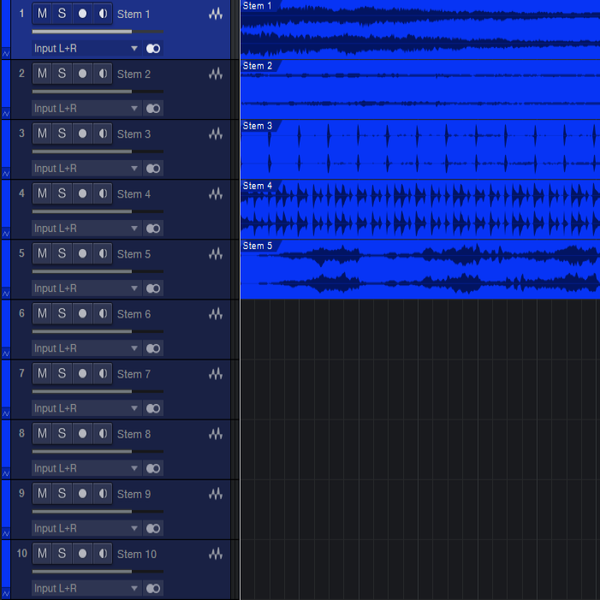Turn on monitor for the Stem 9 track
The width and height of the screenshot is (600, 600).
tap(102, 494)
